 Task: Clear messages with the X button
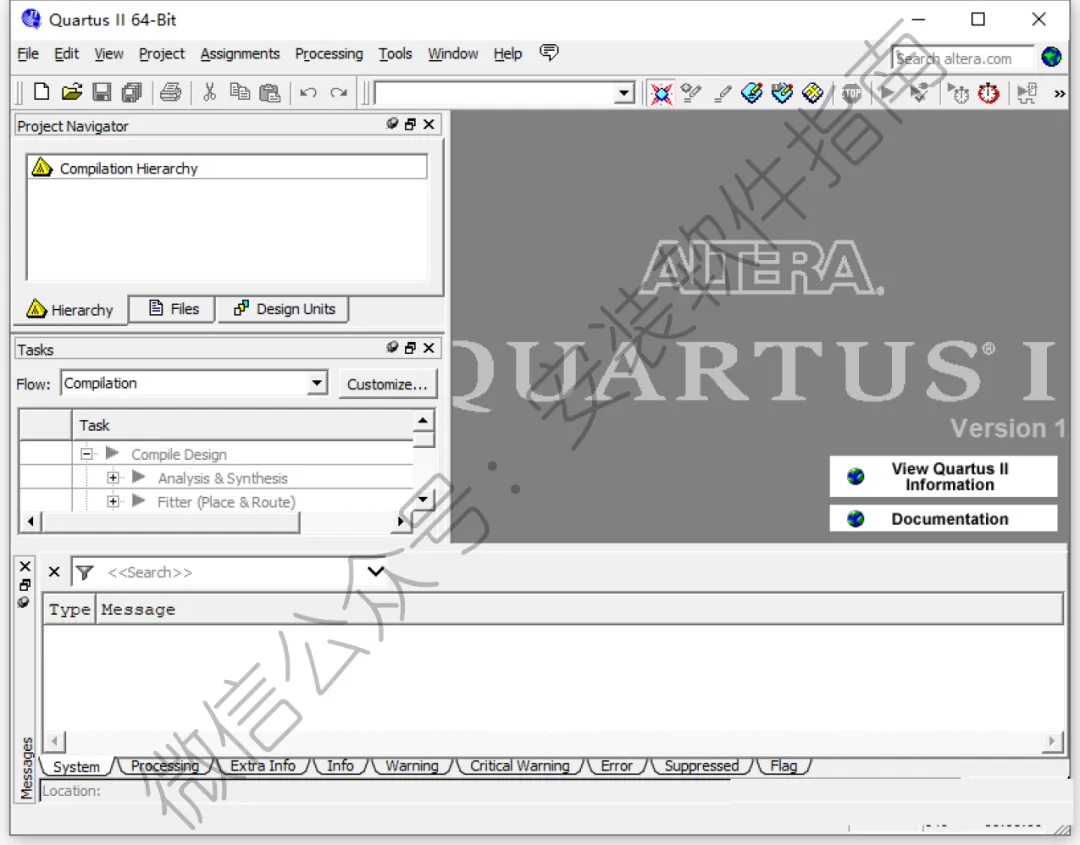[54, 572]
